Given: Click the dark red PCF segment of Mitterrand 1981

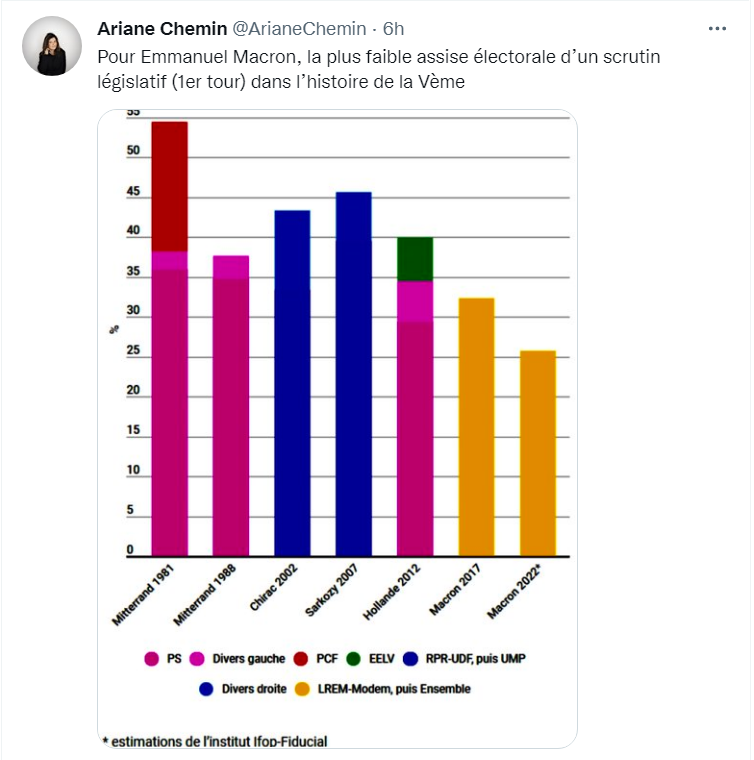Looking at the screenshot, I should [x=169, y=186].
